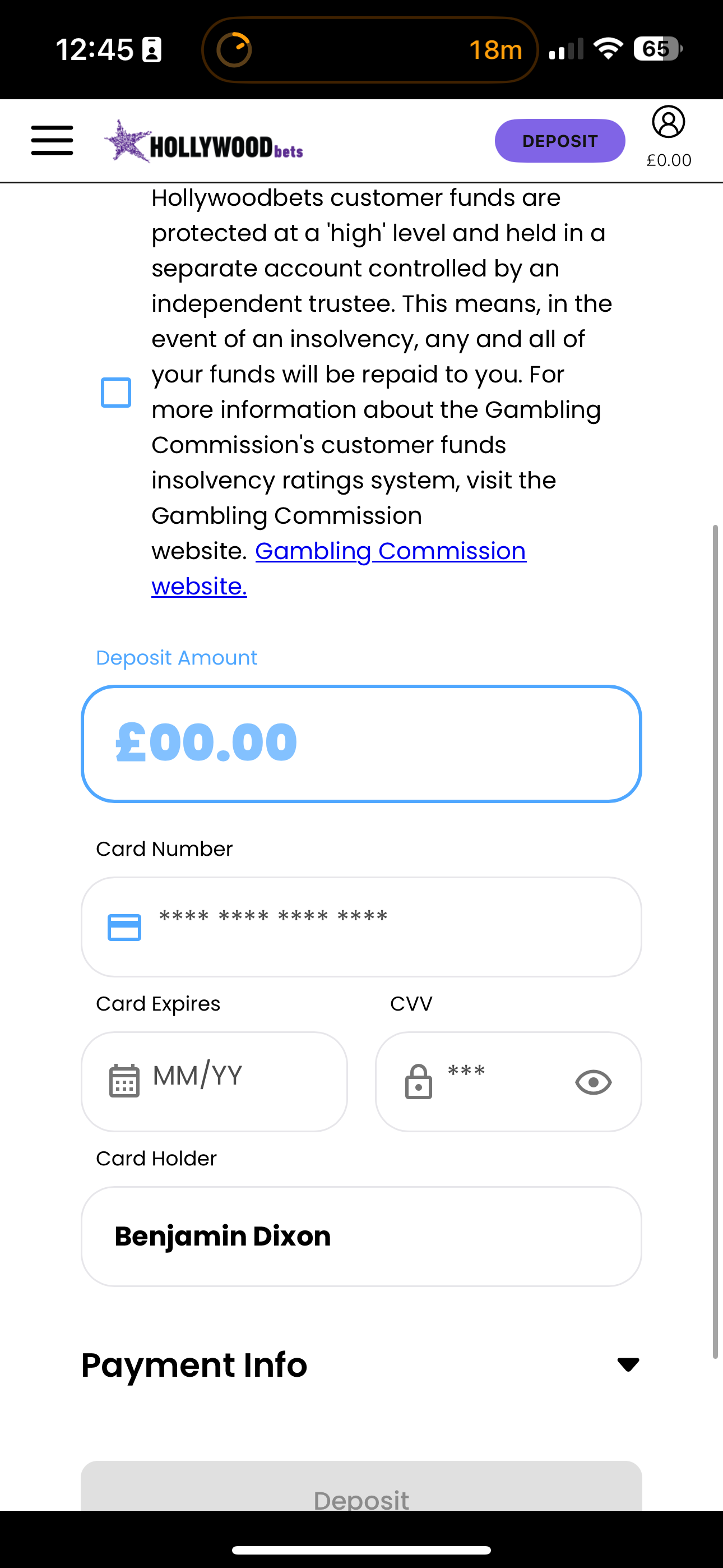The height and width of the screenshot is (1568, 723).
Task: Tap the padlock icon in CVV field
Action: (419, 1082)
